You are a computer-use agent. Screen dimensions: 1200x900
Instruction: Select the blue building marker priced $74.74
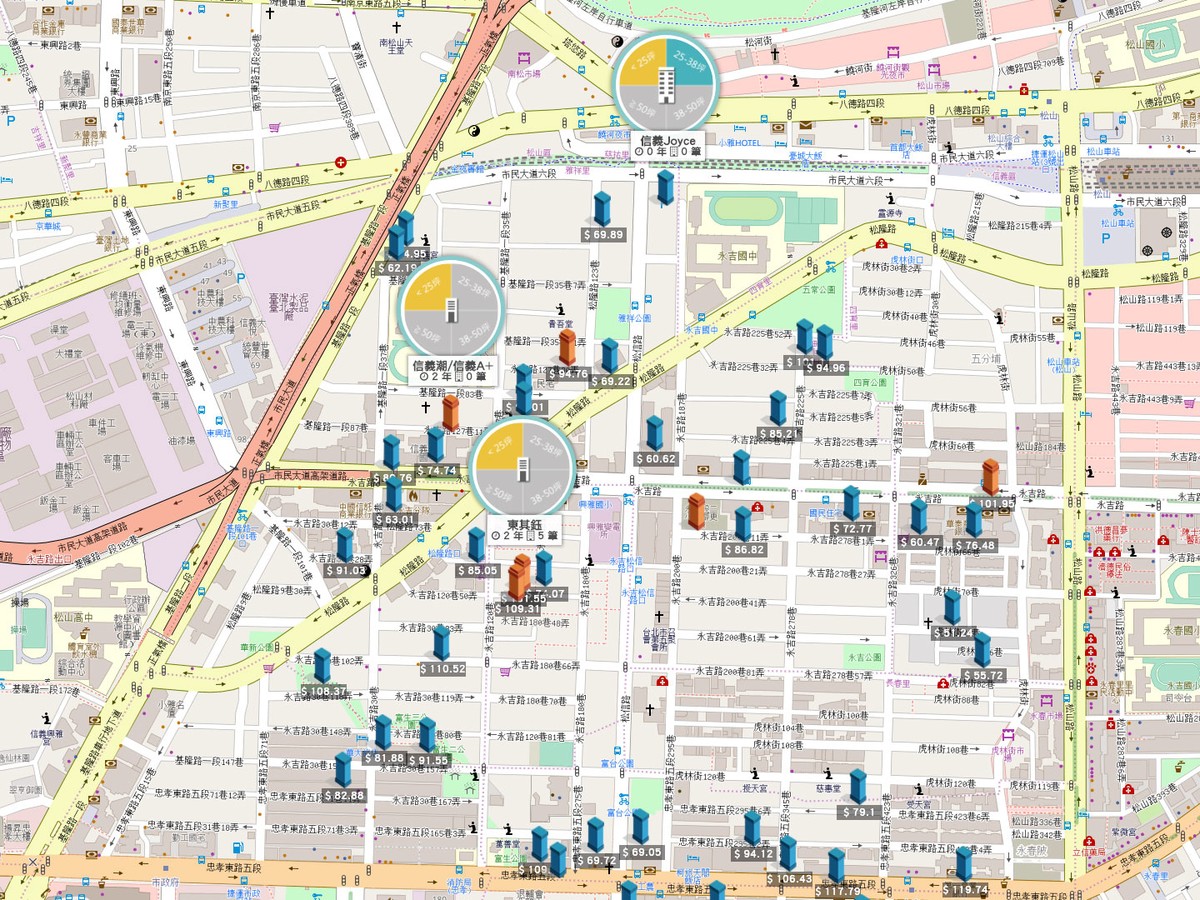coord(436,445)
